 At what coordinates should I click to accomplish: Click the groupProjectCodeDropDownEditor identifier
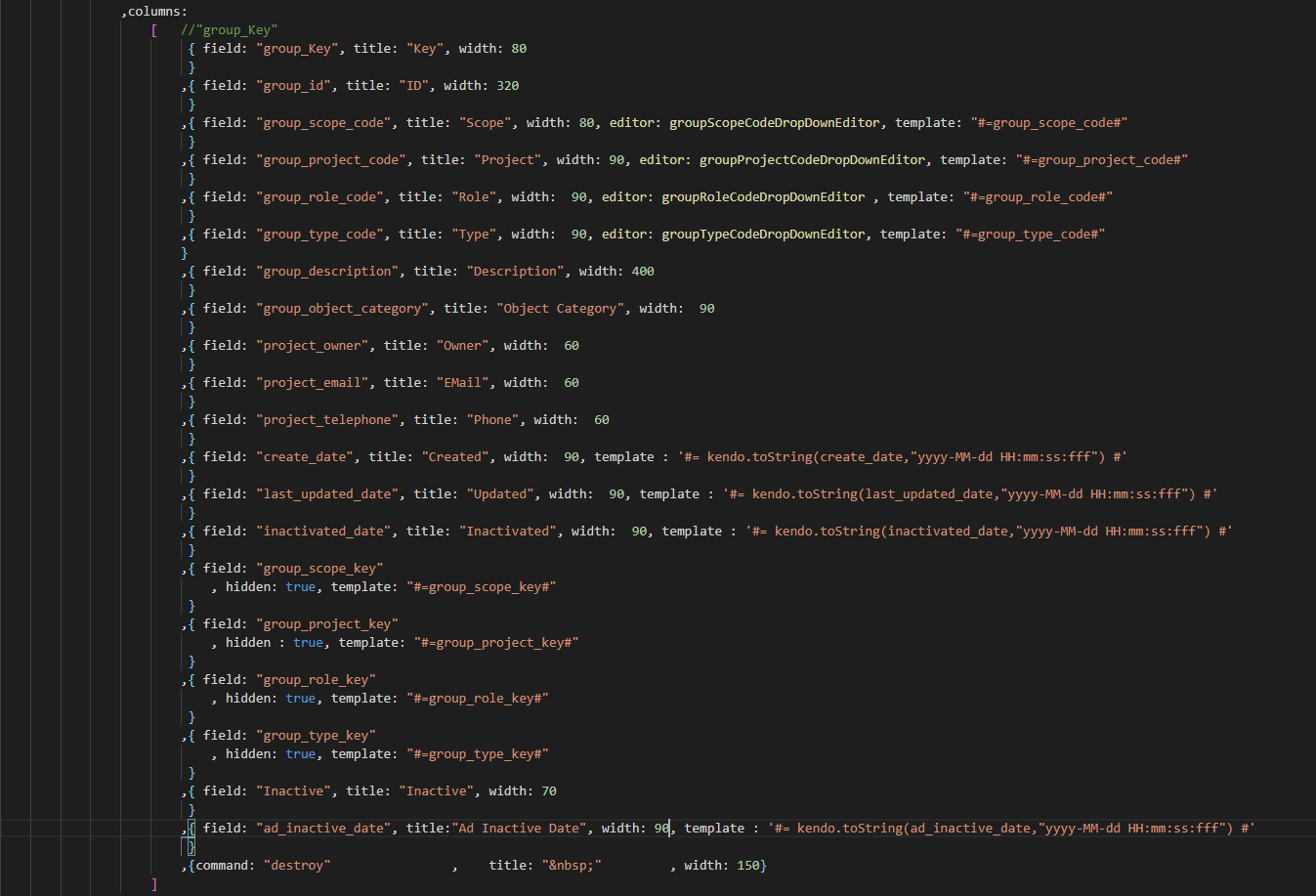(811, 160)
